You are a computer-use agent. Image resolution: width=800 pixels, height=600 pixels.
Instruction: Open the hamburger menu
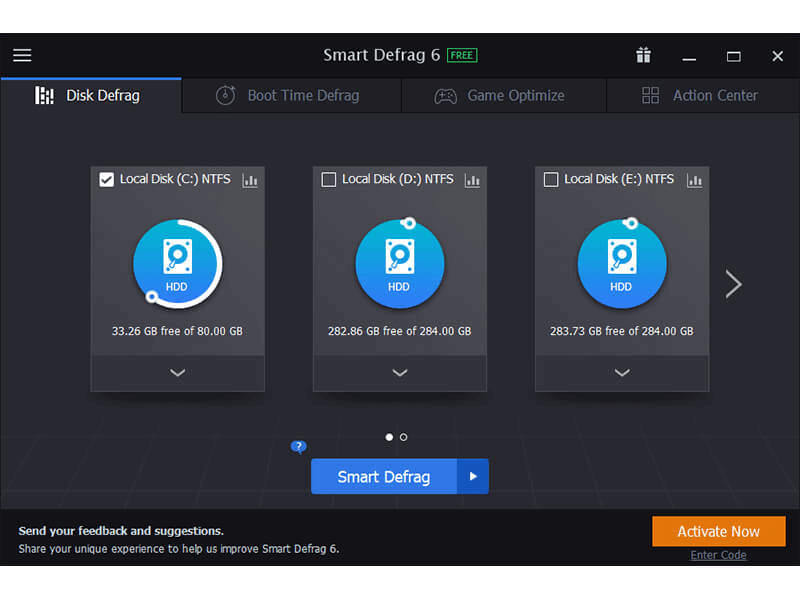click(x=21, y=56)
